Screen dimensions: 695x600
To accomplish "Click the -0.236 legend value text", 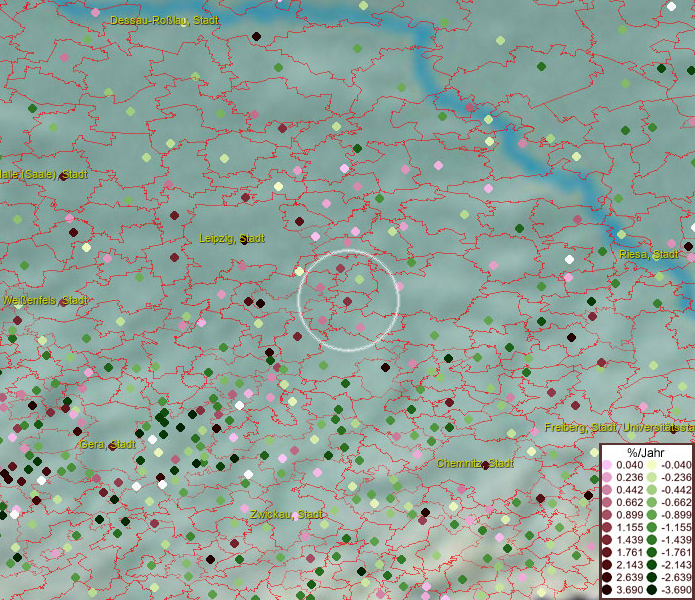I will [x=676, y=477].
